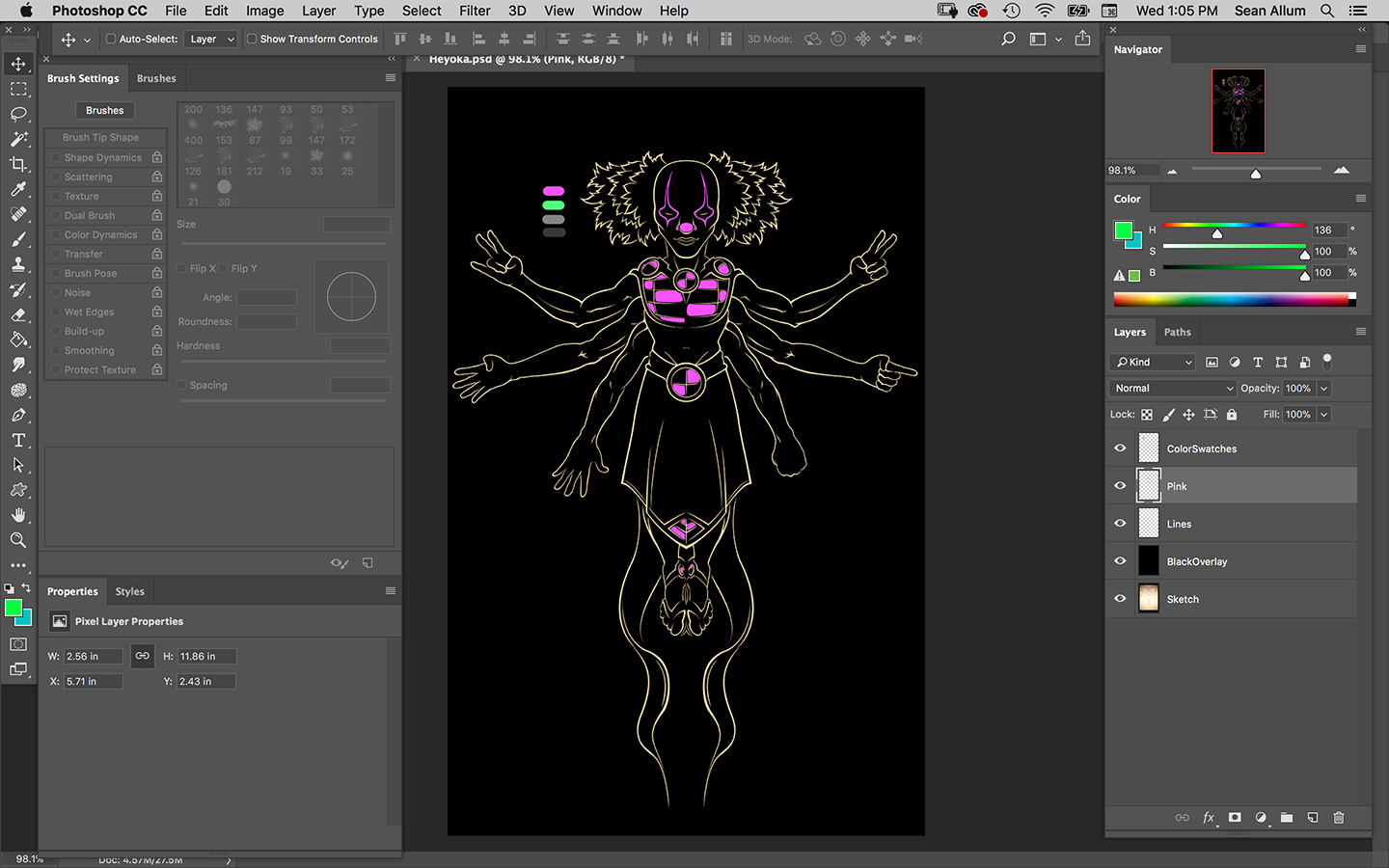Viewport: 1389px width, 868px height.
Task: Select the Clone Stamp tool
Action: (18, 264)
